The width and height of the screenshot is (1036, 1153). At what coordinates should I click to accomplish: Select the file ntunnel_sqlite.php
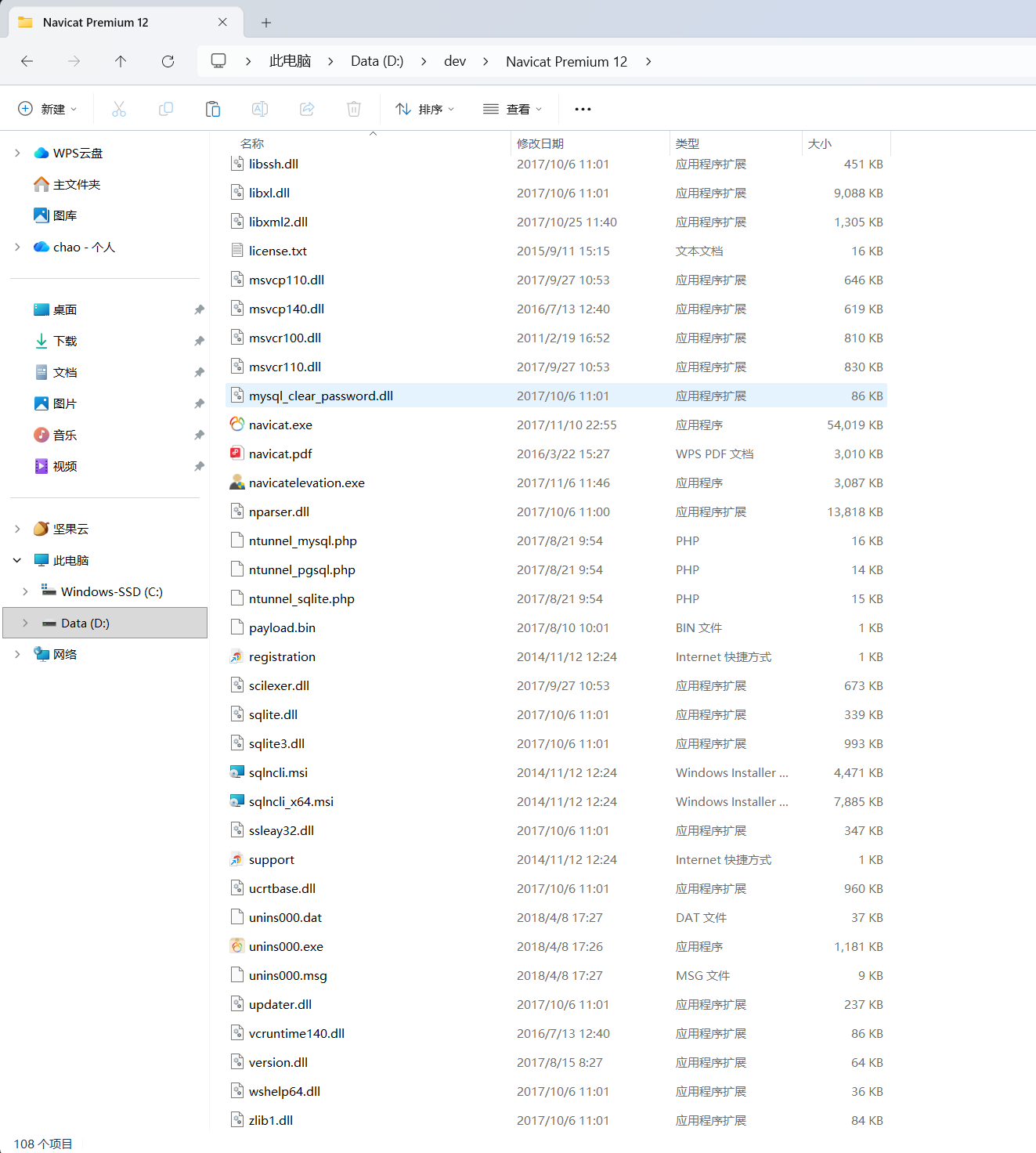[x=556, y=598]
